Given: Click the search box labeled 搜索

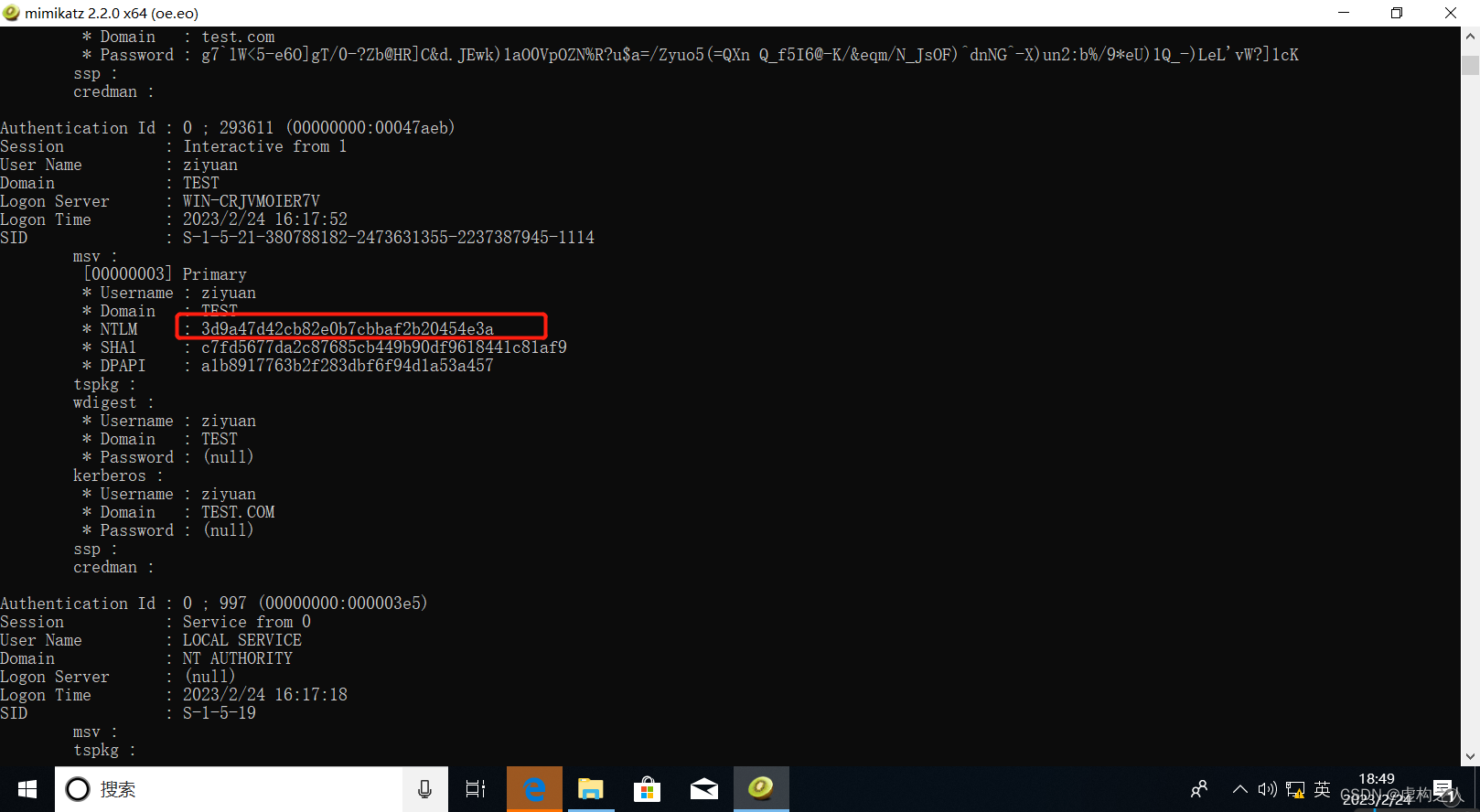Looking at the screenshot, I should click(229, 789).
